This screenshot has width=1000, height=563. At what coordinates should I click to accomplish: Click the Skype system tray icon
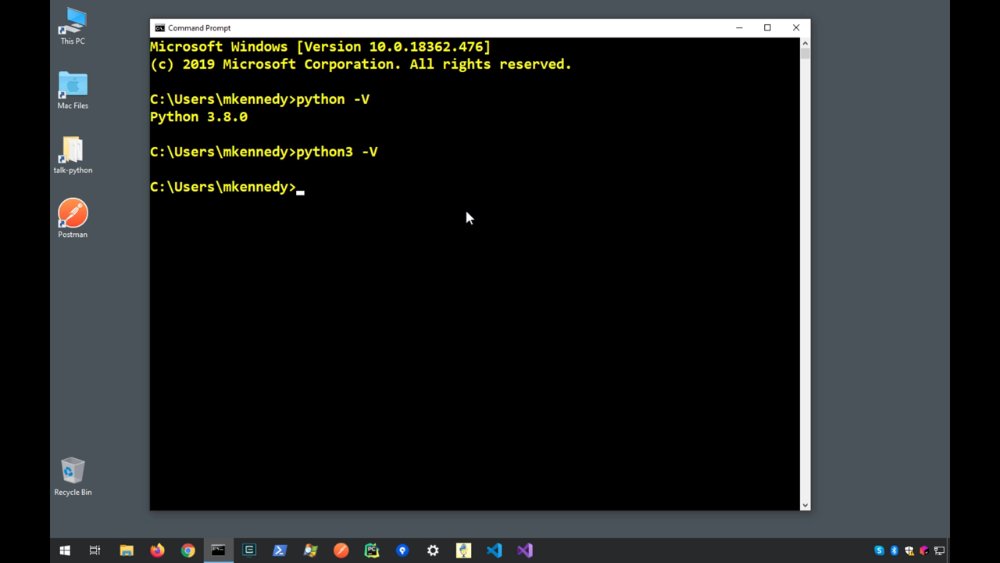pos(879,550)
